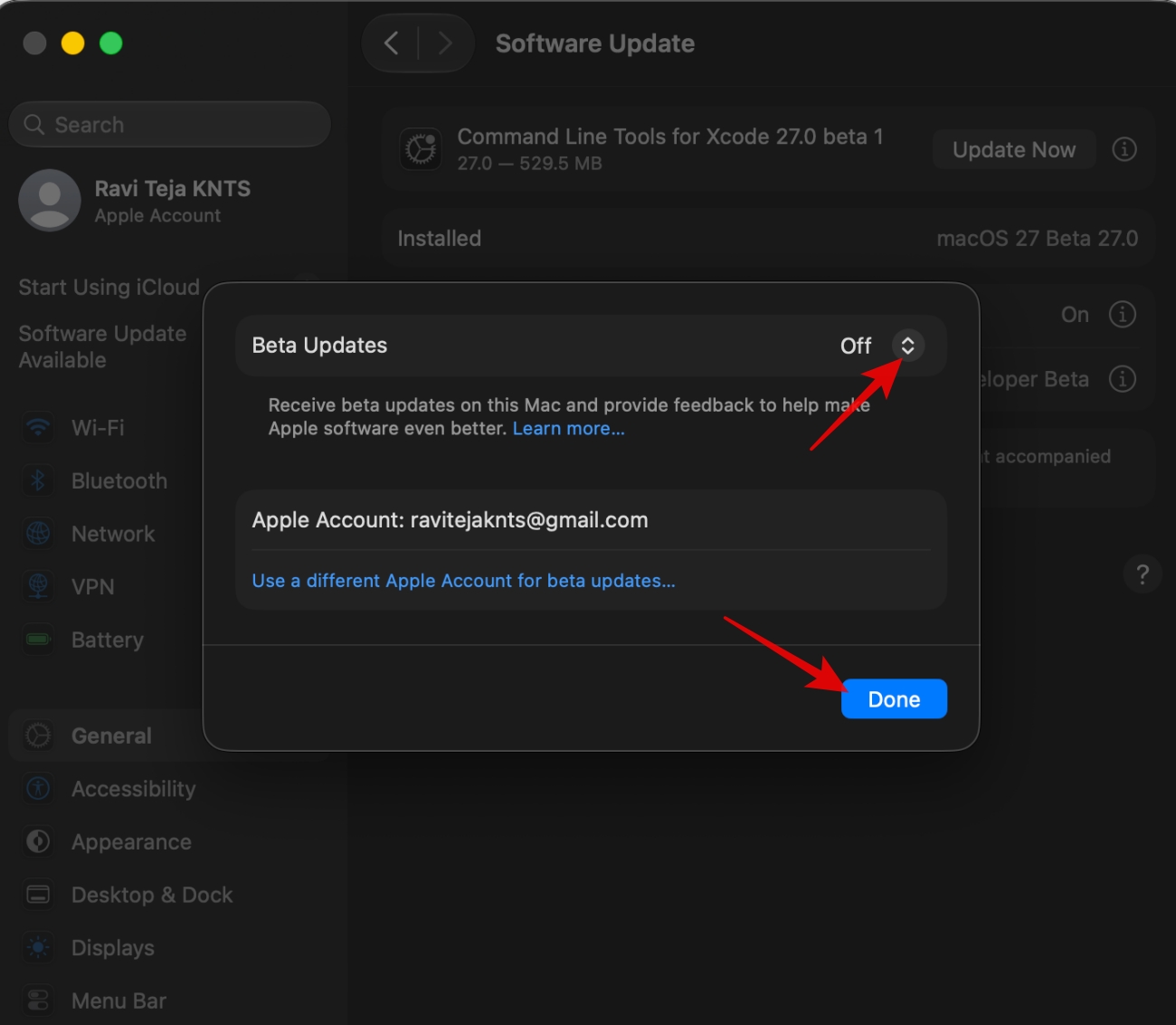1176x1025 pixels.
Task: Open Wi-Fi settings in sidebar
Action: coord(98,428)
